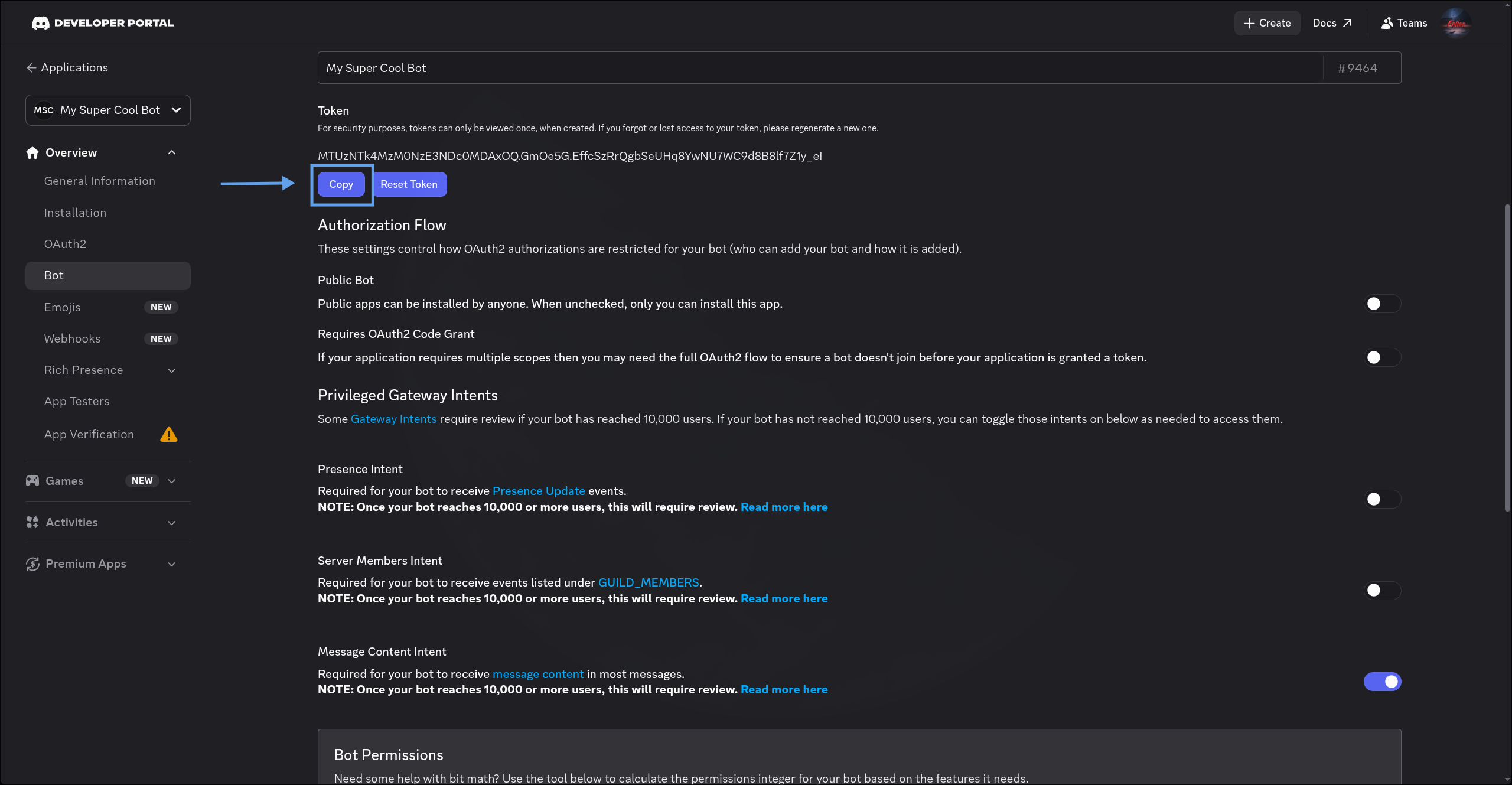Click Read more here under Presence Intent
Screen dimensions: 1512x785
(x=784, y=507)
